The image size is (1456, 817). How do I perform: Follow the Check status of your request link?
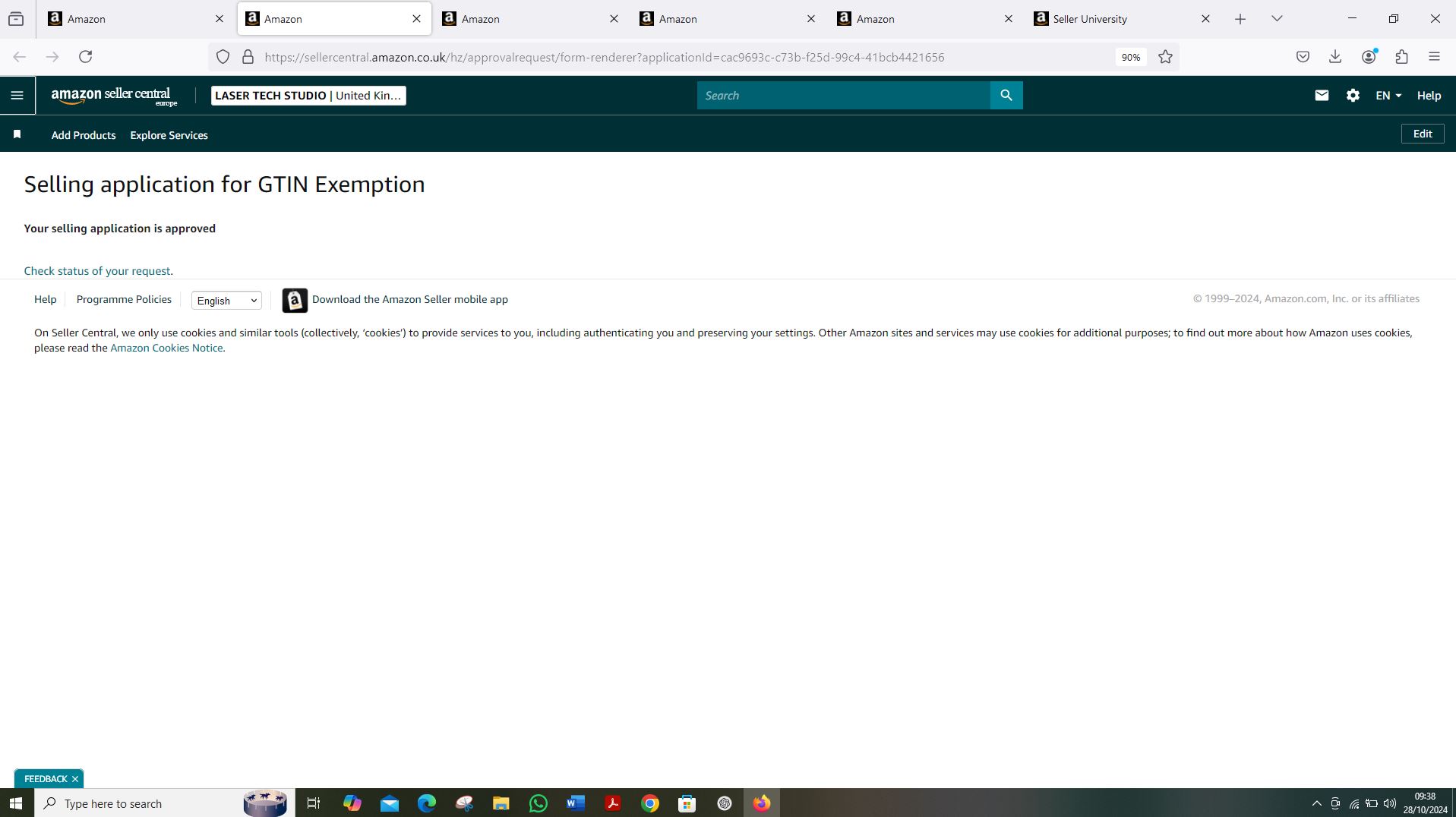pos(97,271)
